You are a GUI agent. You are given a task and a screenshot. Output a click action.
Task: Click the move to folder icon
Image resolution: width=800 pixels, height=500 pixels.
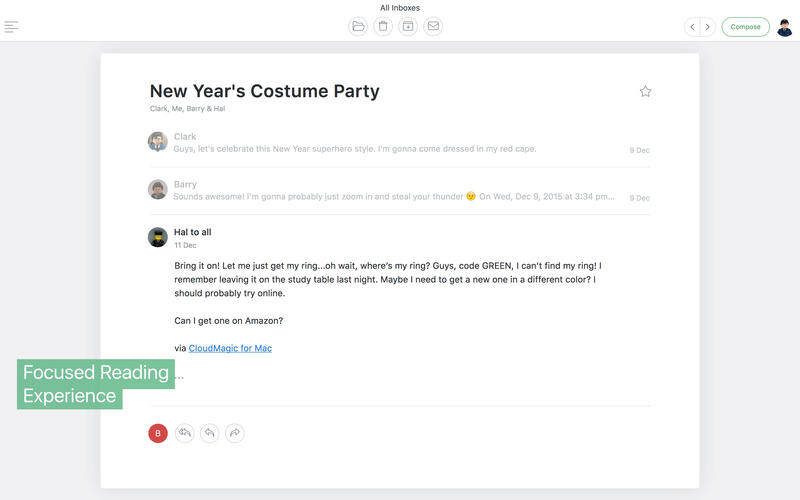click(x=358, y=27)
